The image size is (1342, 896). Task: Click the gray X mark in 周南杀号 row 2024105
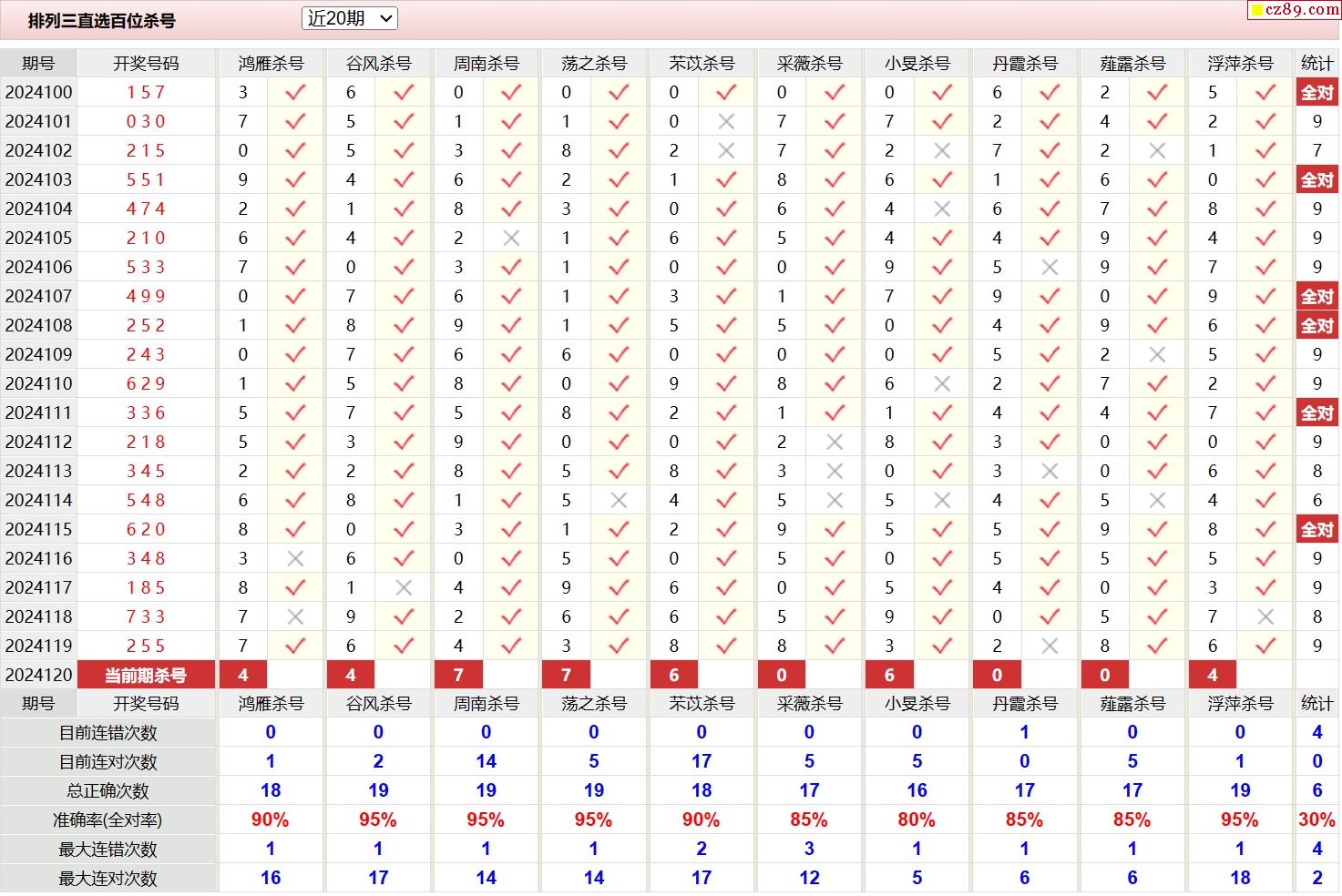tap(511, 238)
